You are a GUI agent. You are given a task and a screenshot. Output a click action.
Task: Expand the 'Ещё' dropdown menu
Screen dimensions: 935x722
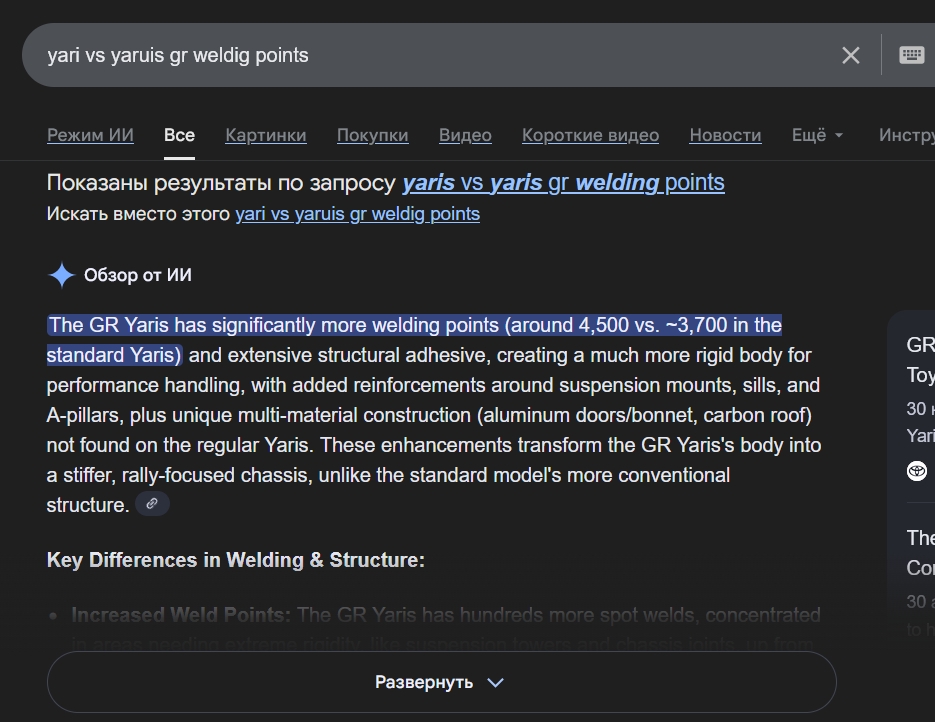click(817, 135)
